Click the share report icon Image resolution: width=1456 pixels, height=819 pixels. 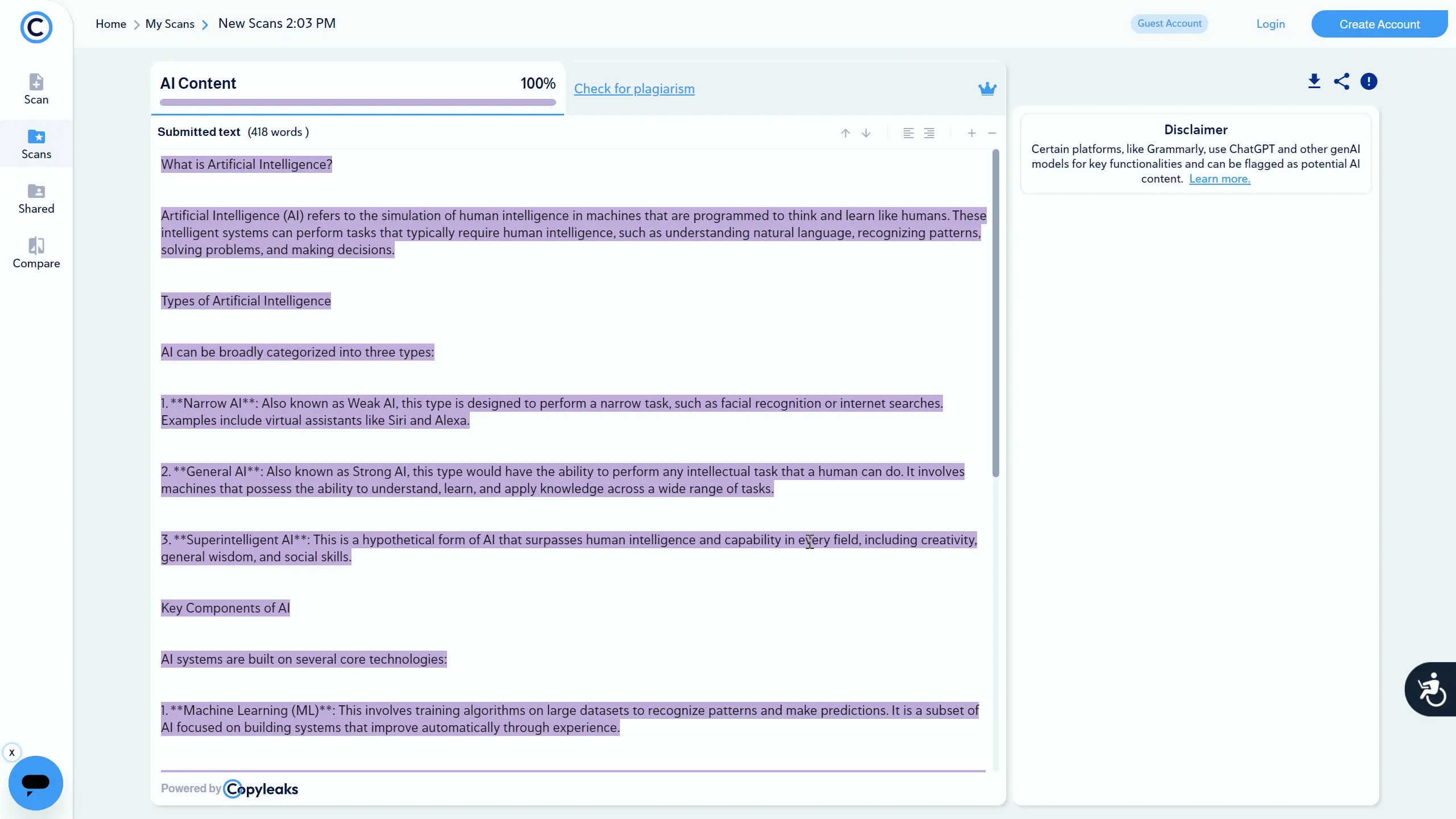1342,81
